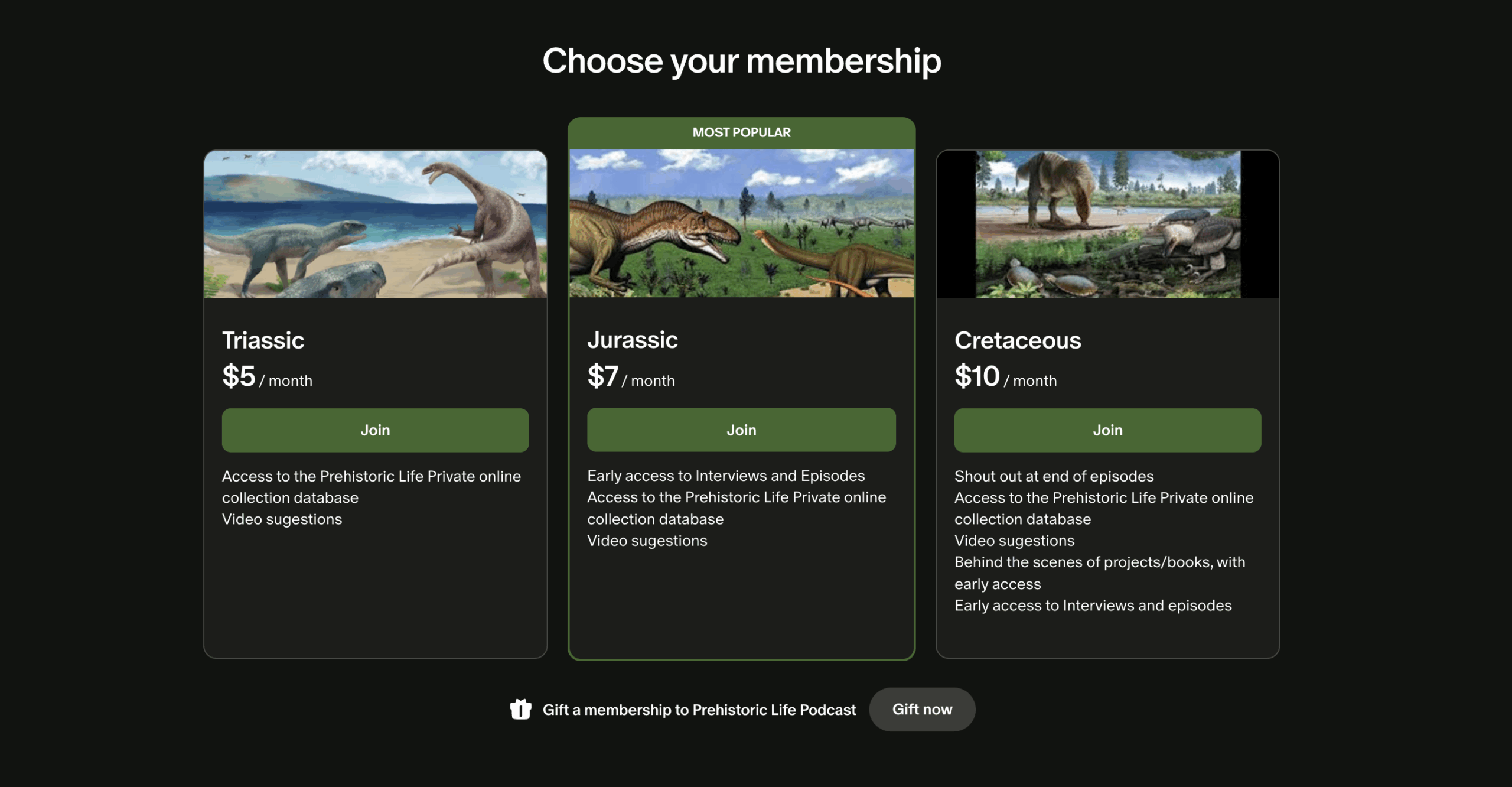
Task: Click the gift box icon
Action: pos(520,709)
